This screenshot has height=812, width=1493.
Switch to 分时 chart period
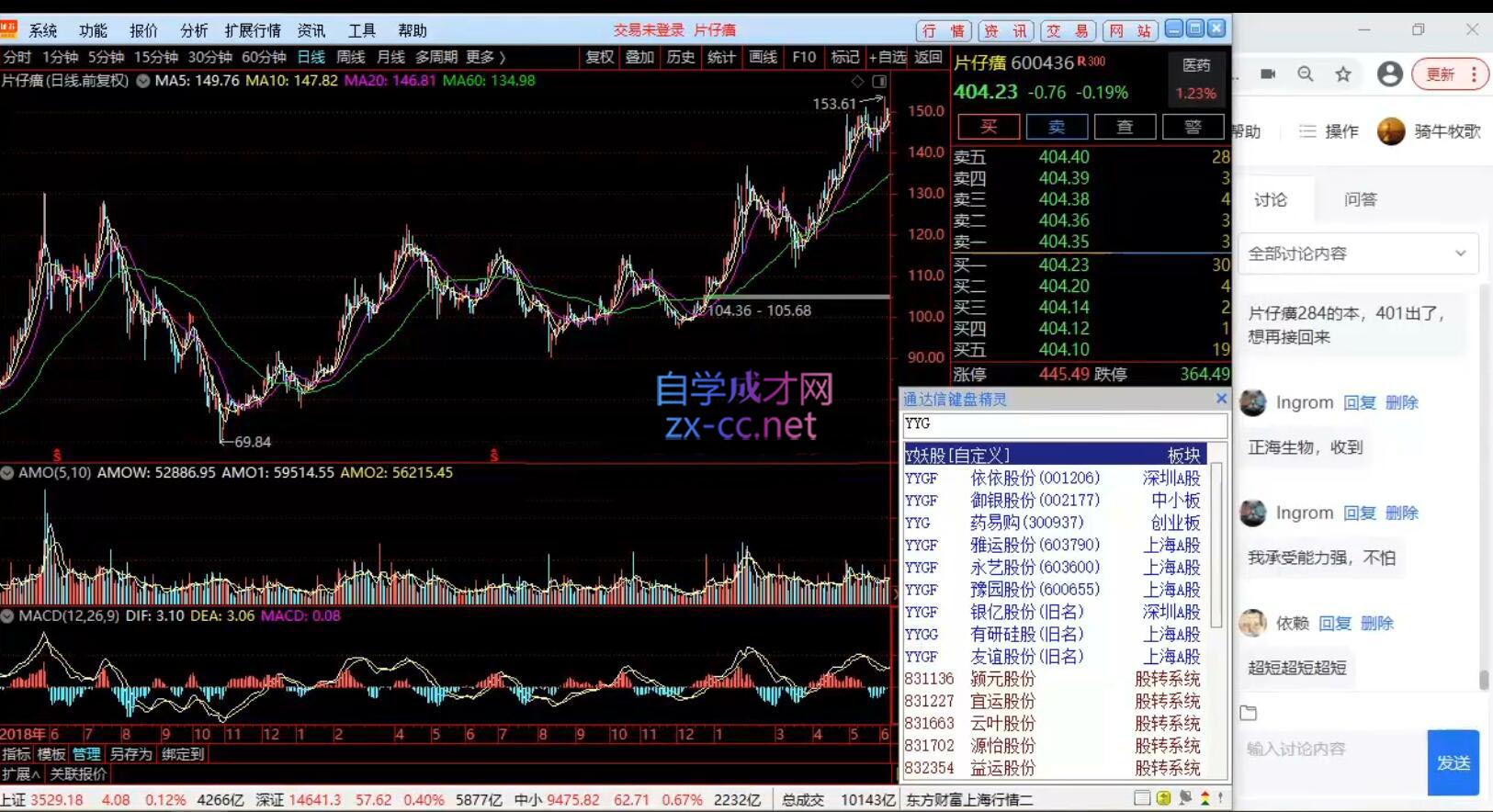point(17,57)
